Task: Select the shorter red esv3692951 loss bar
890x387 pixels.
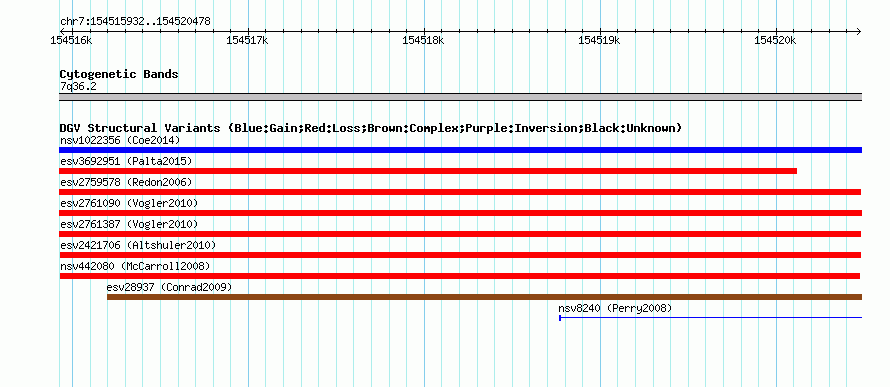Action: click(x=428, y=171)
